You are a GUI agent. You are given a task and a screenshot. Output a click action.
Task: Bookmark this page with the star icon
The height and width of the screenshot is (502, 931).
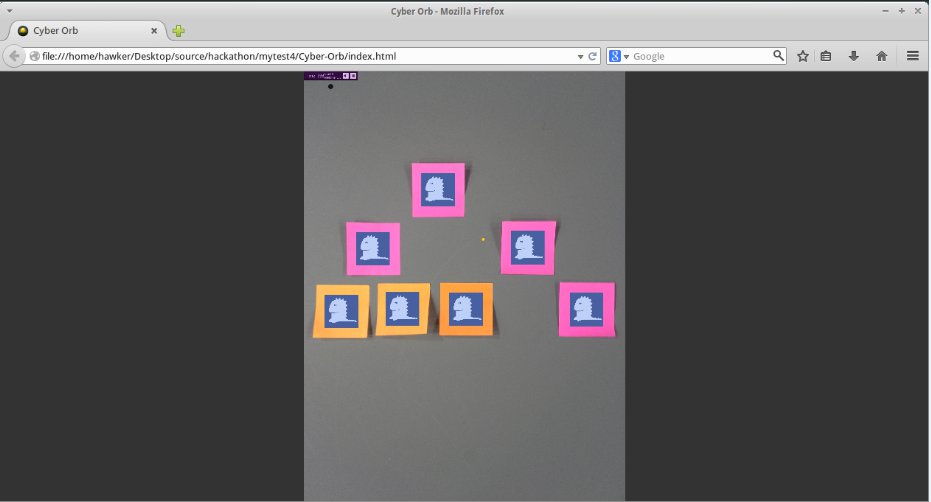[803, 56]
